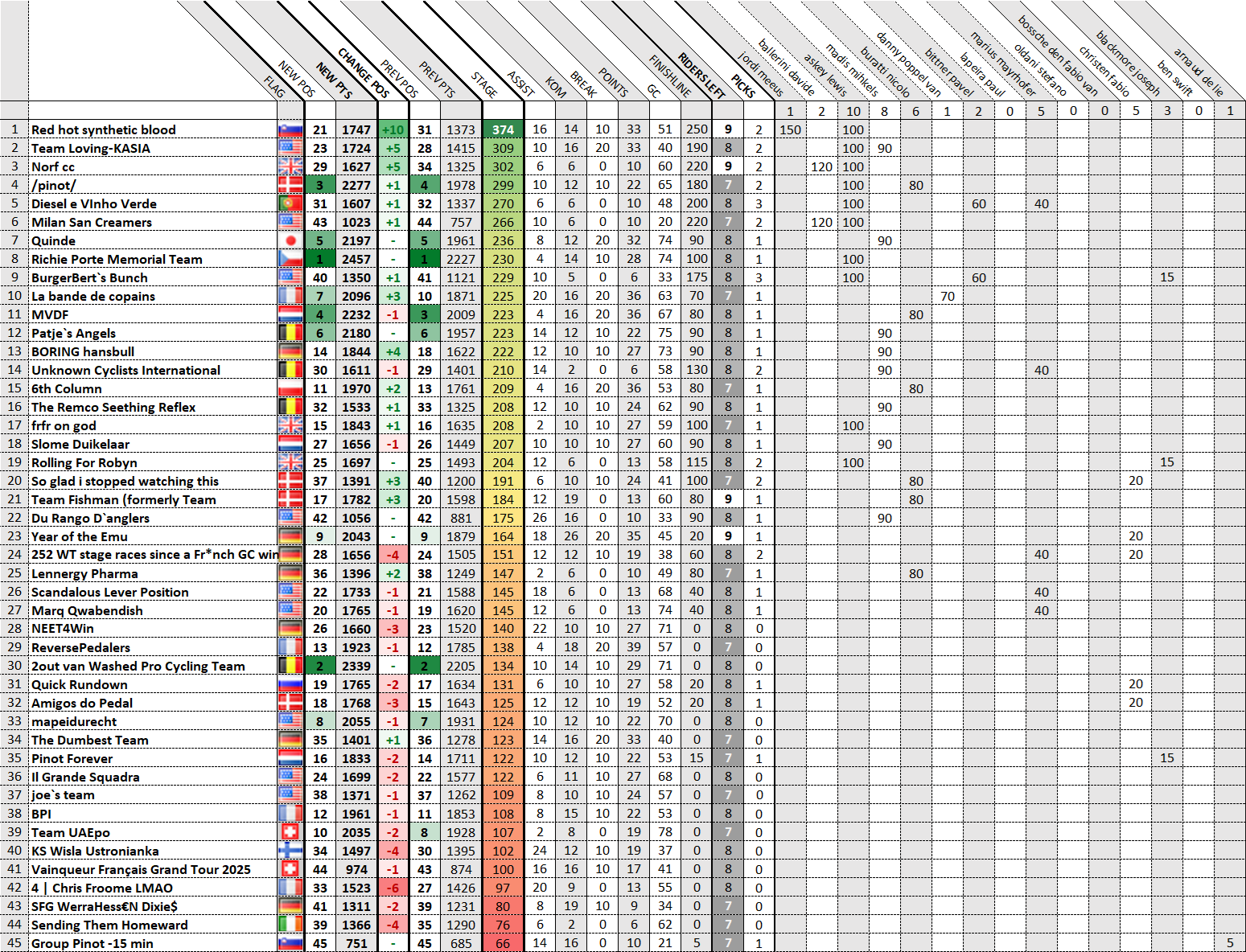Select the Belgian flag beside Patje`s Angels
1246x952 pixels.
(x=290, y=333)
